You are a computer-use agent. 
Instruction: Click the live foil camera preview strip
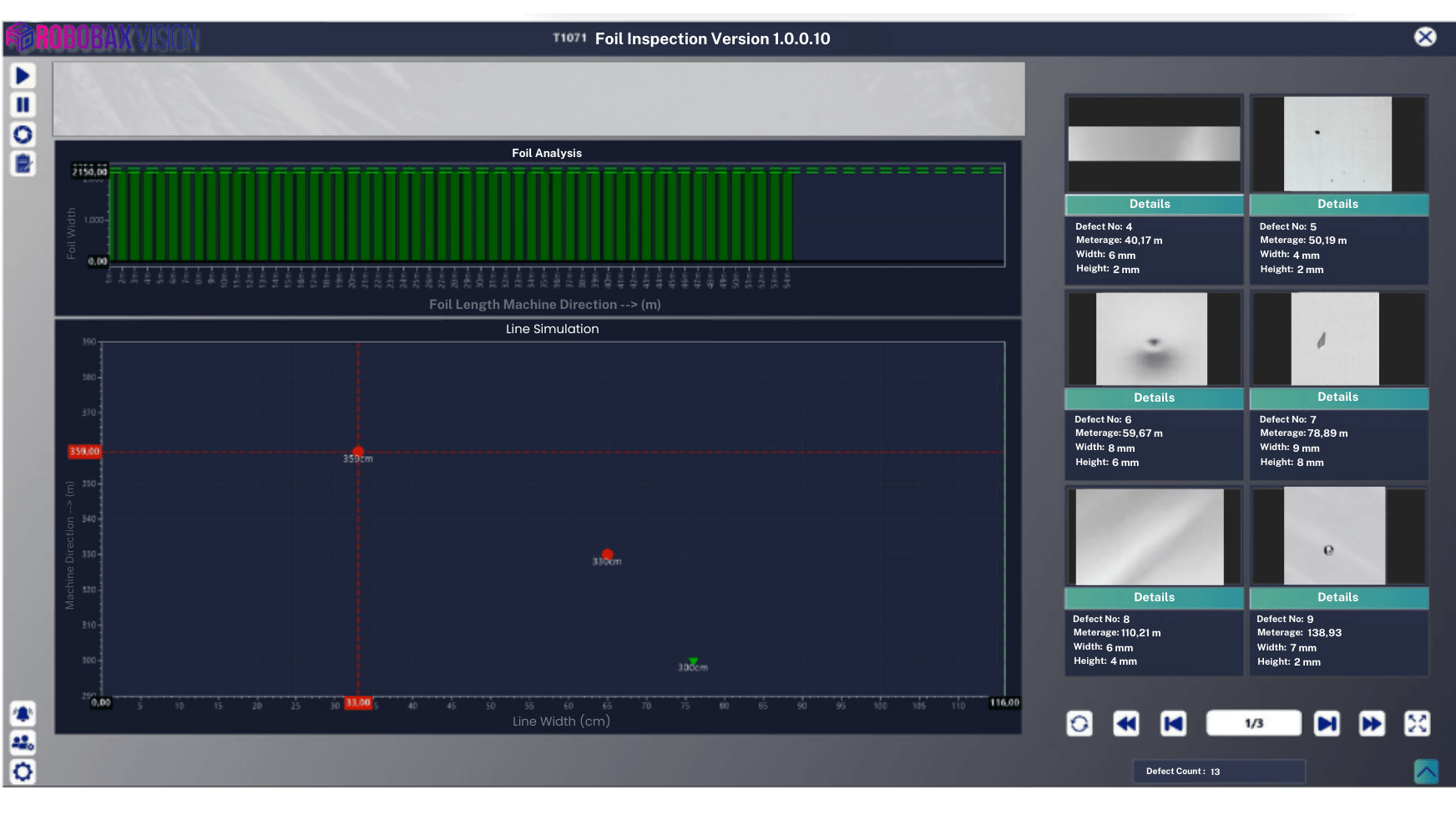coord(538,99)
